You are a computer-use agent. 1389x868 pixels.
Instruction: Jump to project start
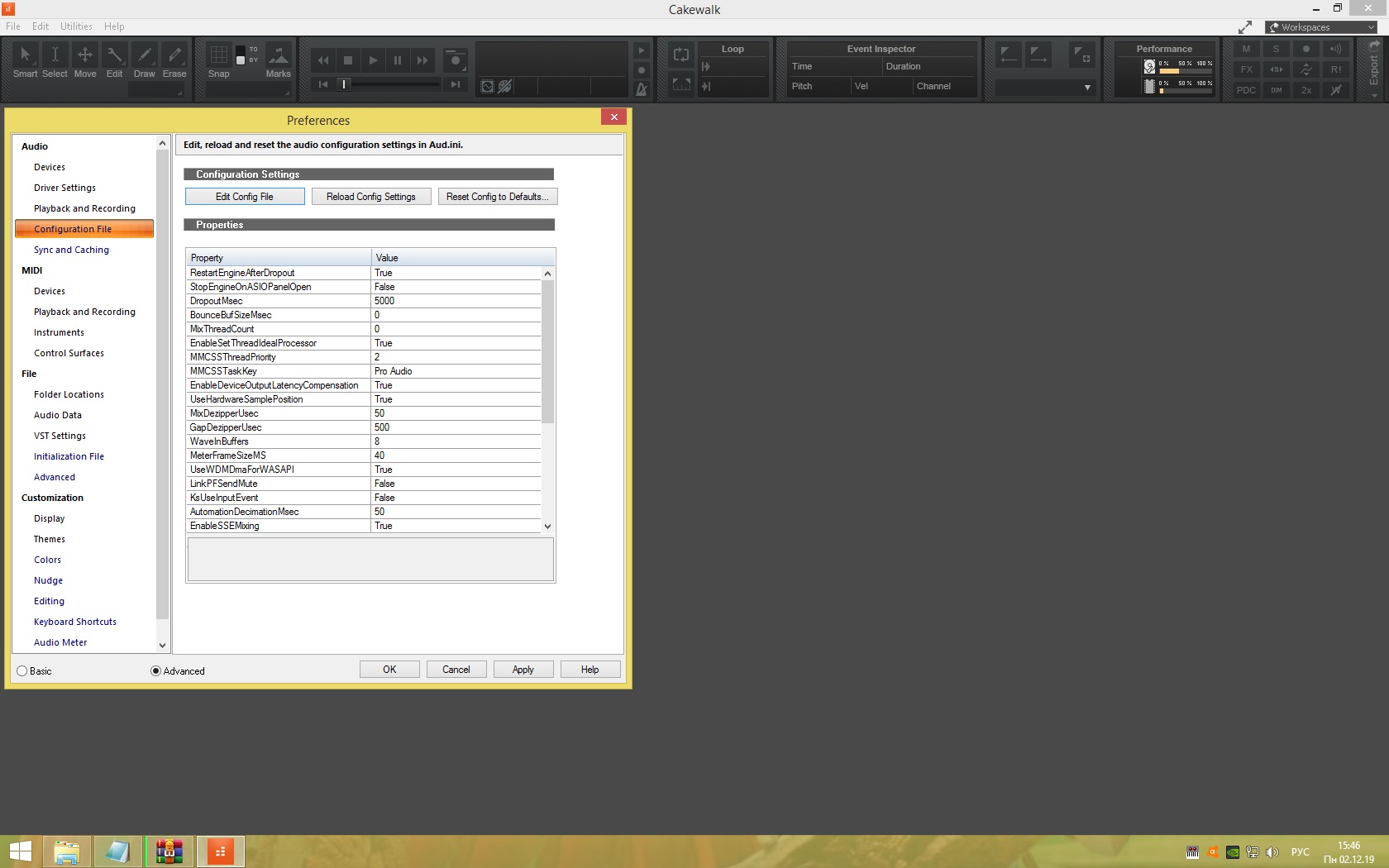[x=323, y=84]
